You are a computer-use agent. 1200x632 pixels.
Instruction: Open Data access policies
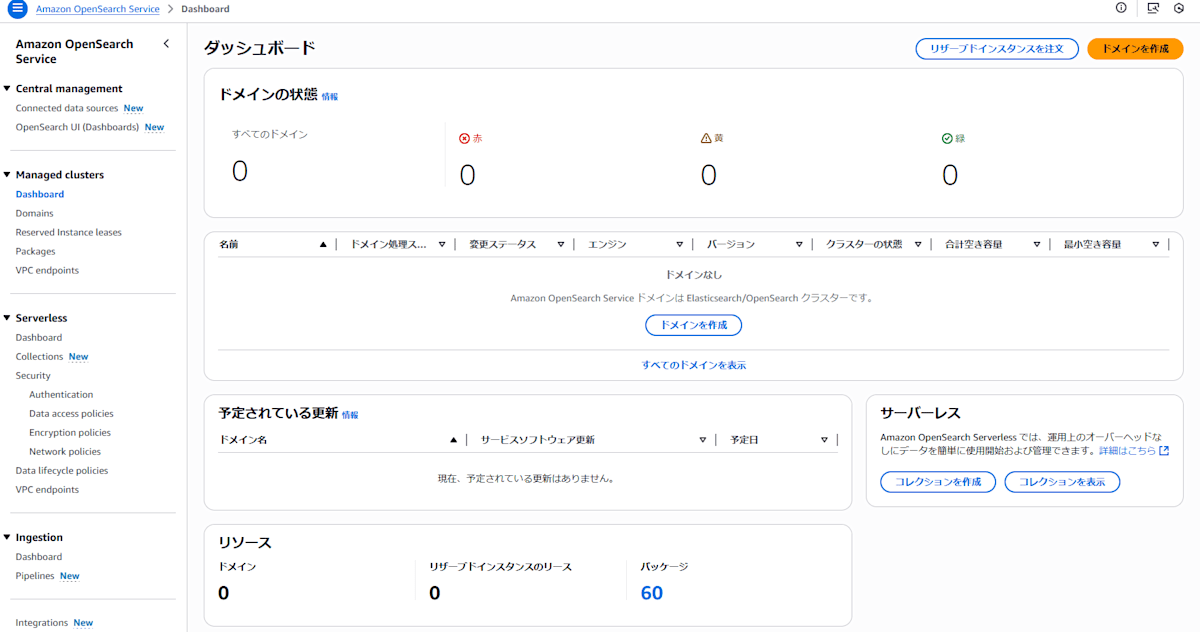point(71,413)
